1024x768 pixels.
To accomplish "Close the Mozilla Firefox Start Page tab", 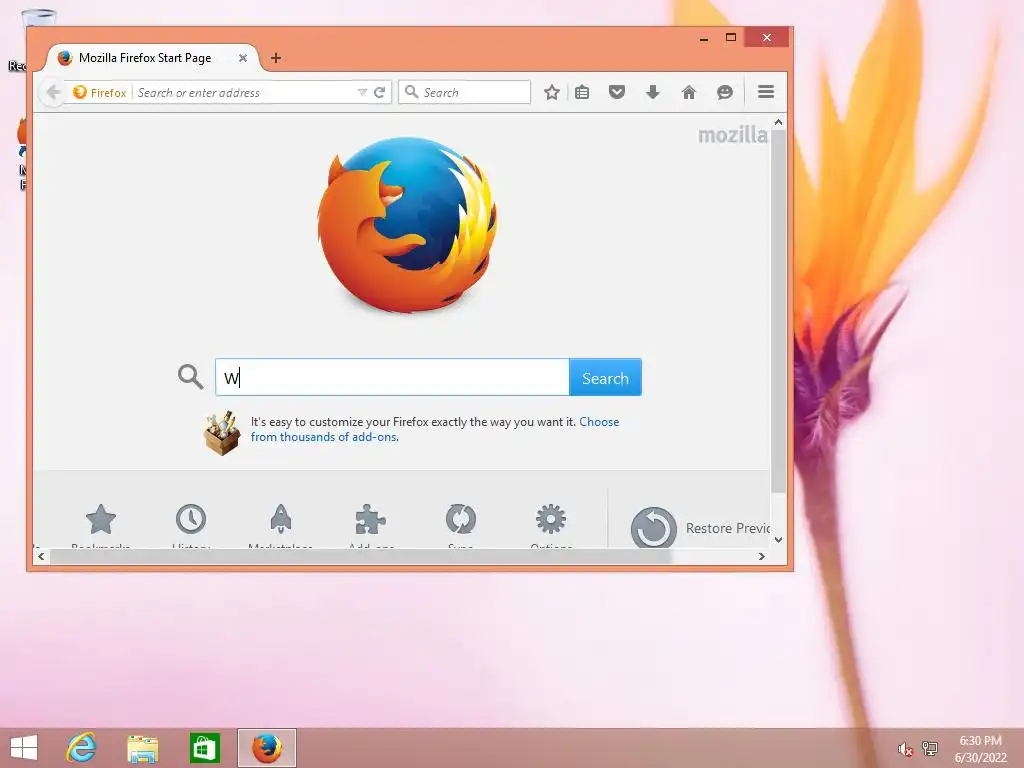I will coord(243,58).
